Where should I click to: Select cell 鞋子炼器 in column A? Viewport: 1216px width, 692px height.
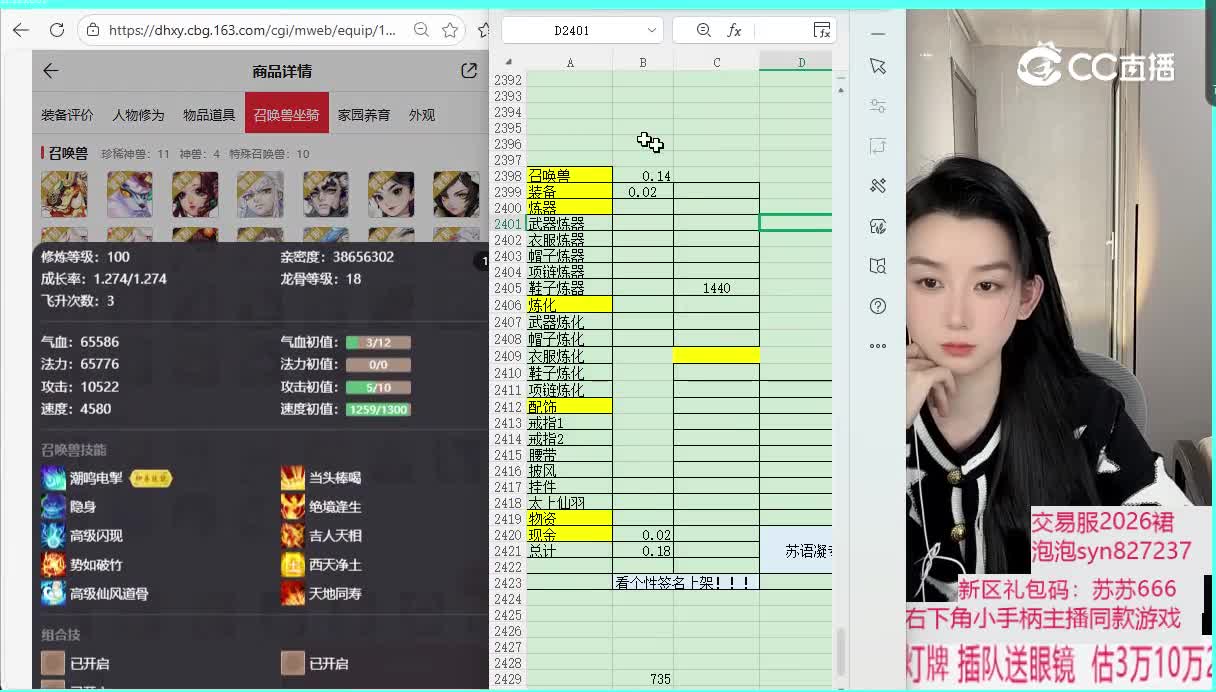pos(570,288)
